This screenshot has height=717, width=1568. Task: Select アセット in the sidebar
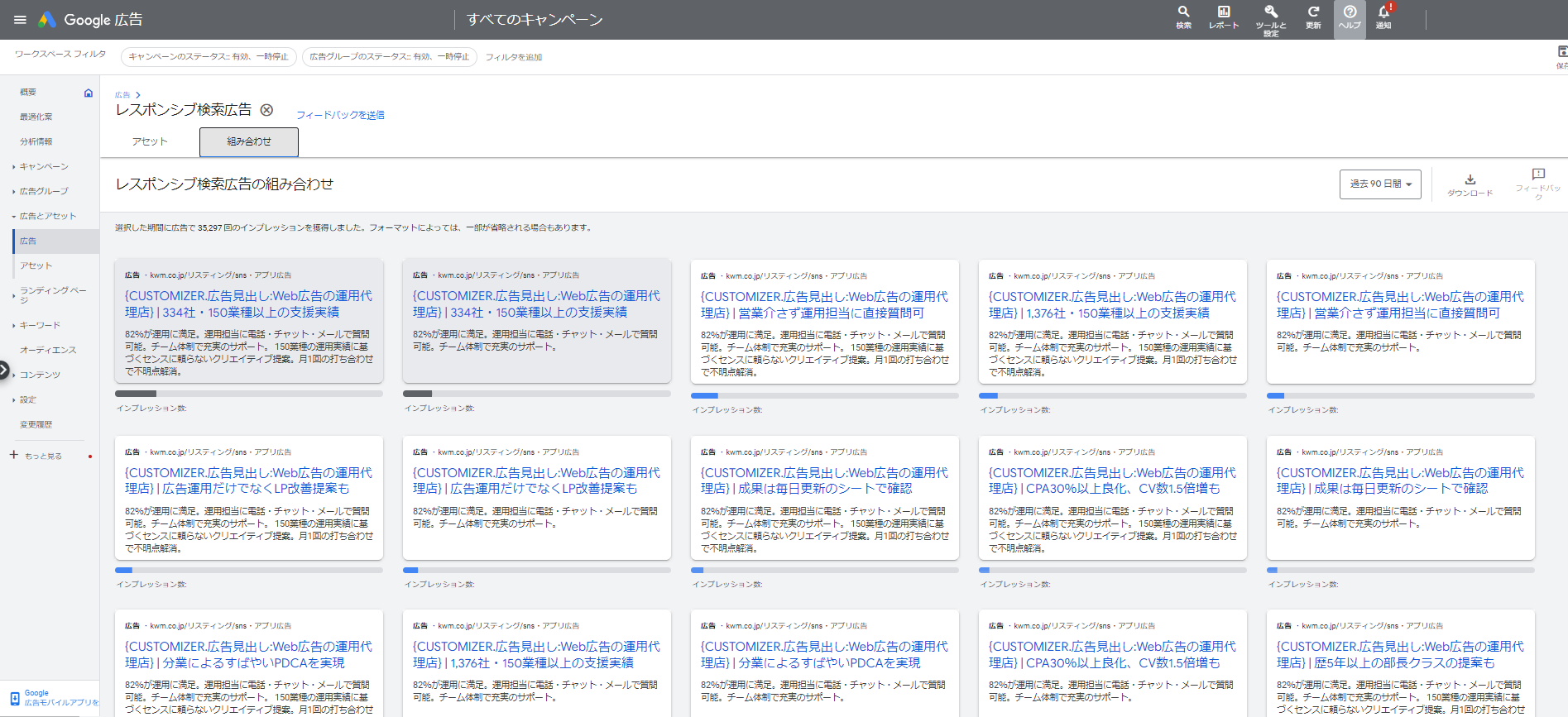click(36, 265)
